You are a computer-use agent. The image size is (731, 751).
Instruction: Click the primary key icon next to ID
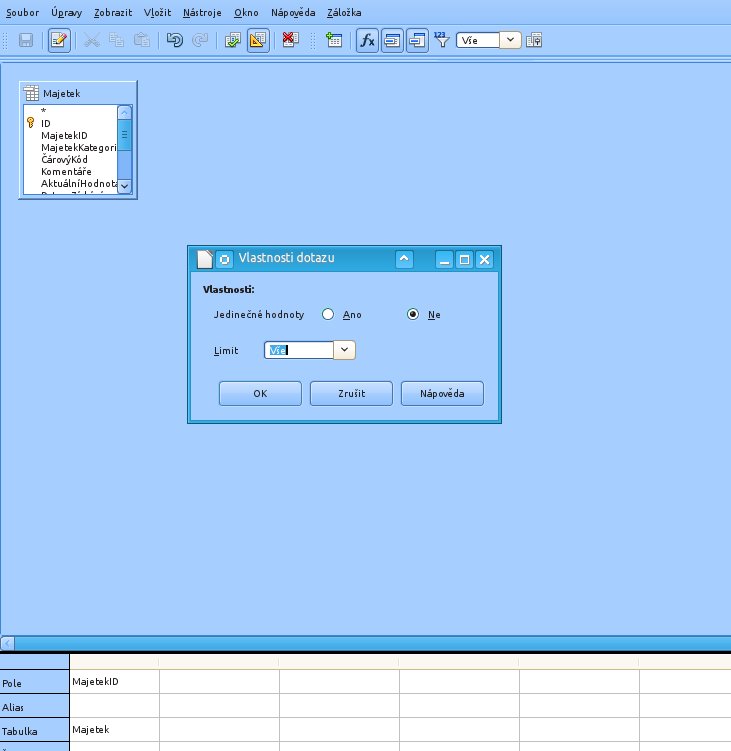[31, 123]
